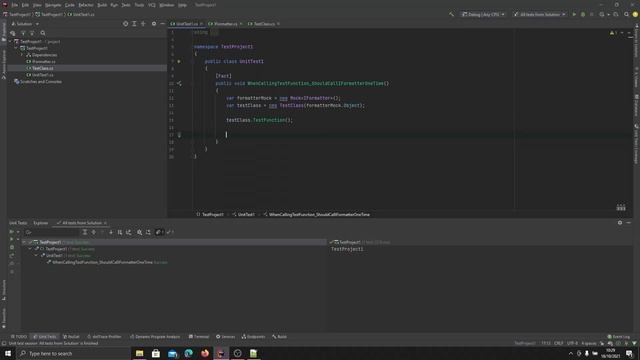Toggle the highlighted filter button in test toolbar
This screenshot has height=360, width=640.
point(159,232)
